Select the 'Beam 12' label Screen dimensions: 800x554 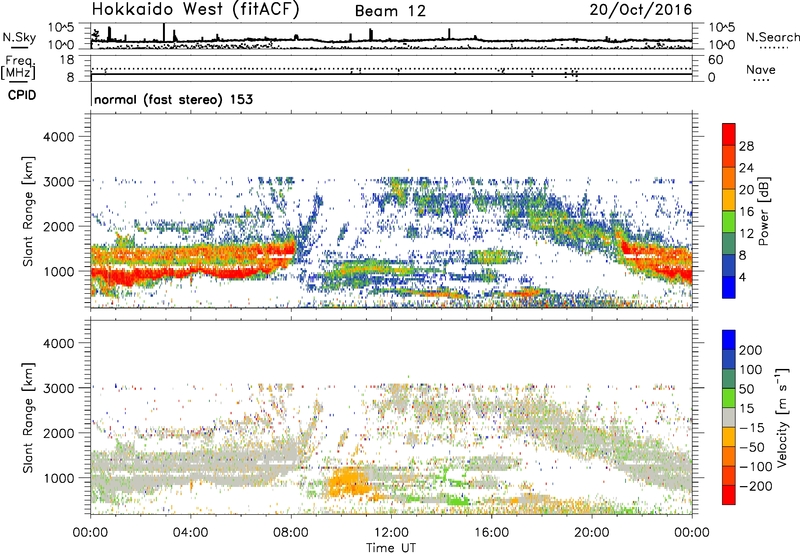[390, 11]
